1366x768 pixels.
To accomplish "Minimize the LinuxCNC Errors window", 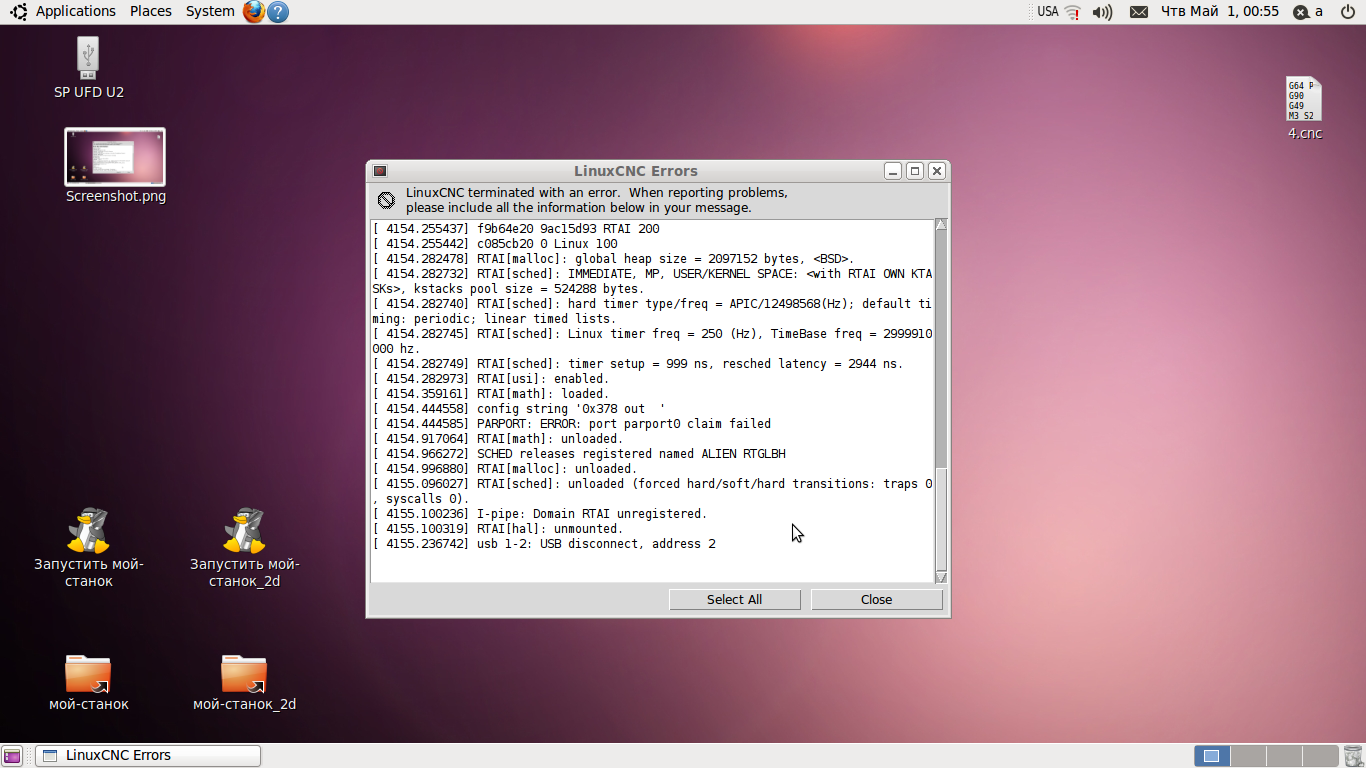I will point(893,171).
